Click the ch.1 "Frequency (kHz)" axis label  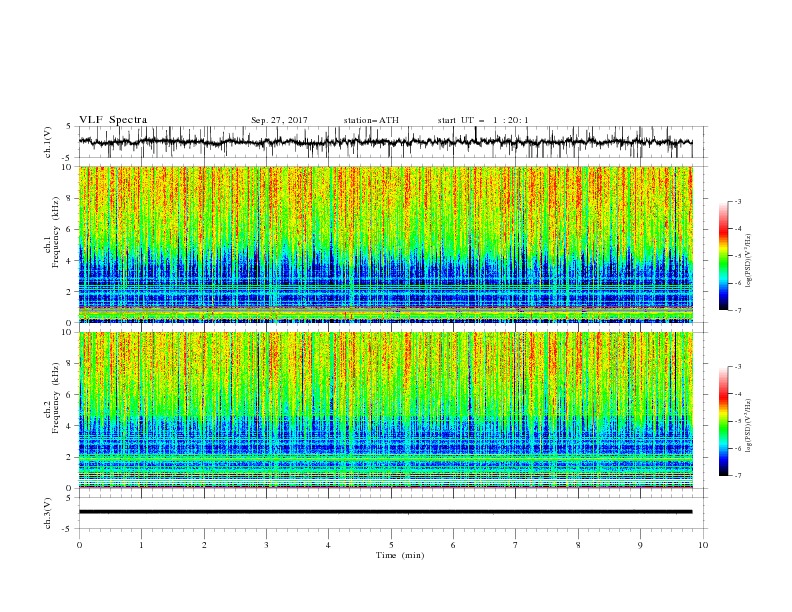coord(56,232)
